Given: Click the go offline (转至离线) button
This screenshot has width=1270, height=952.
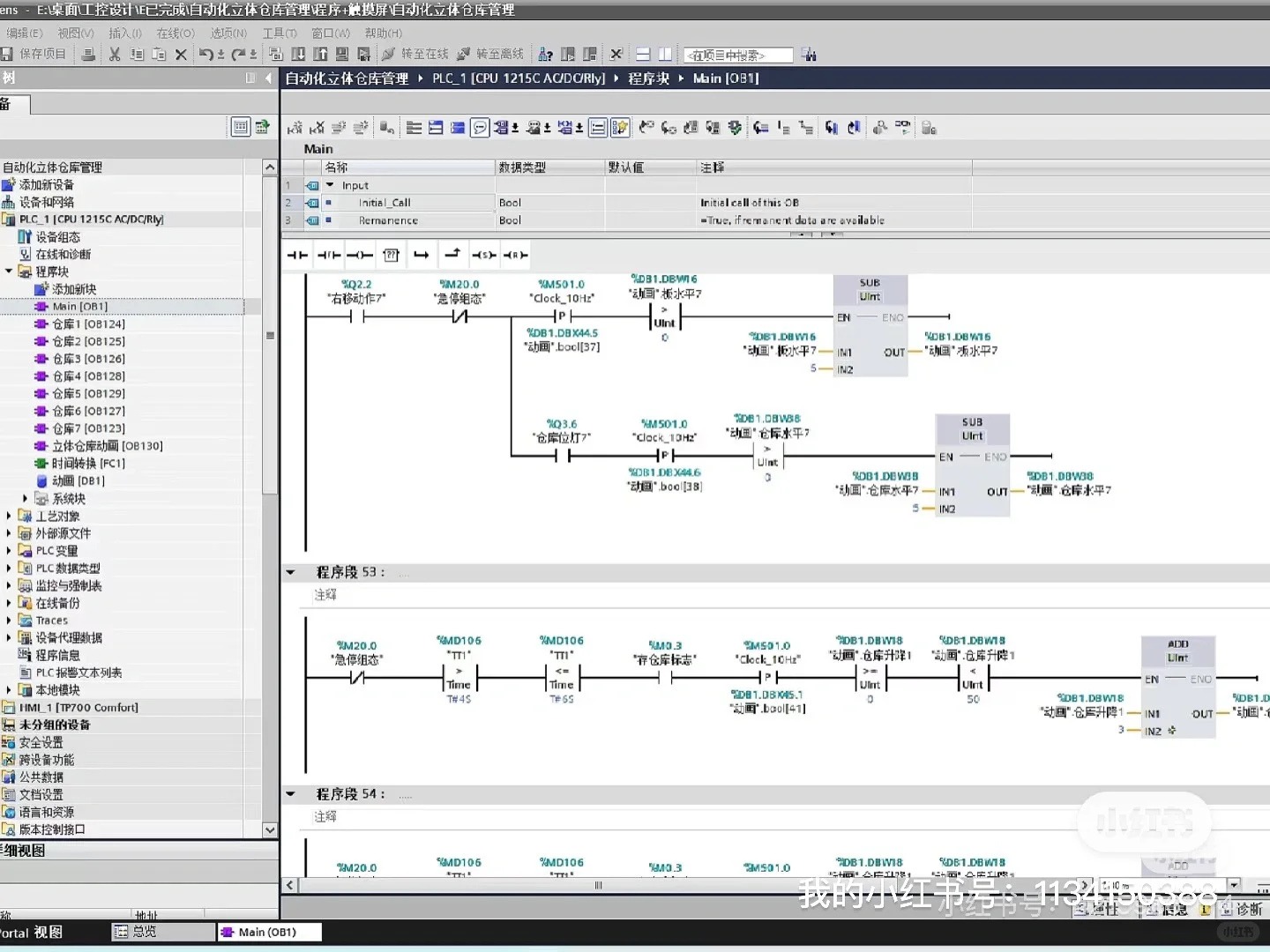Looking at the screenshot, I should click(490, 55).
